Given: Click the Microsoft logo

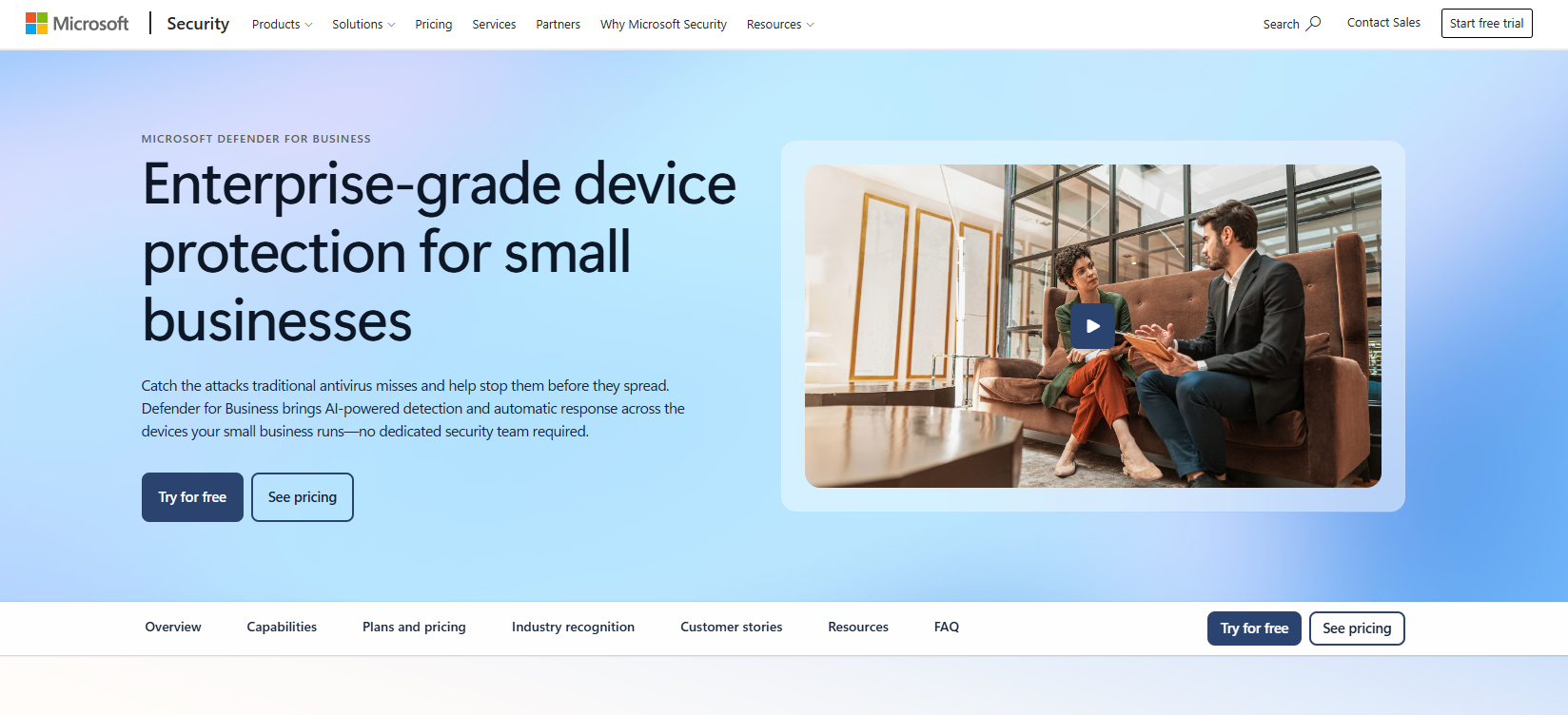Looking at the screenshot, I should (77, 24).
